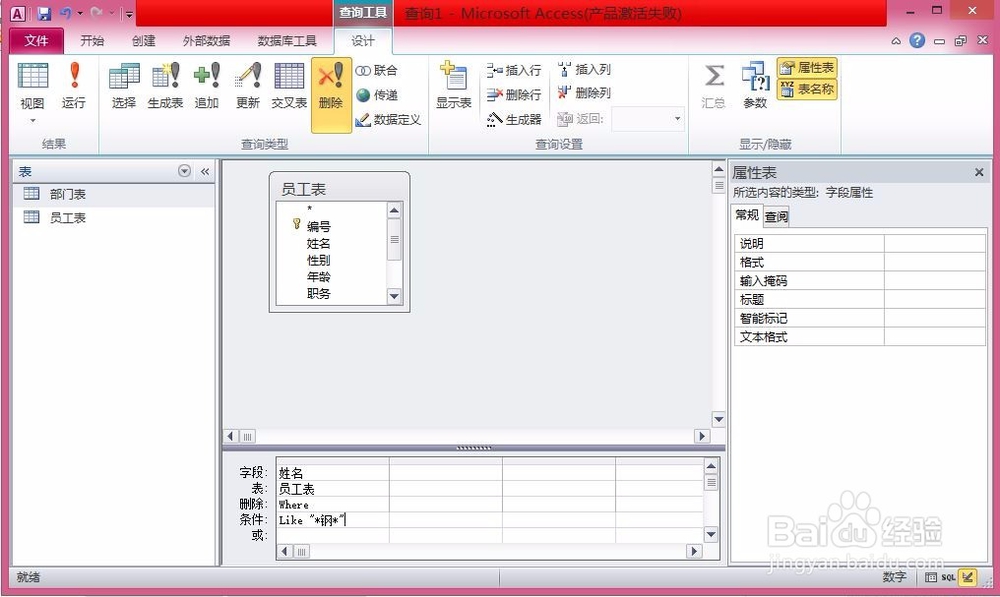Click the Where cell in 删除 row
Screen dimensions: 1000x597
(x=333, y=505)
